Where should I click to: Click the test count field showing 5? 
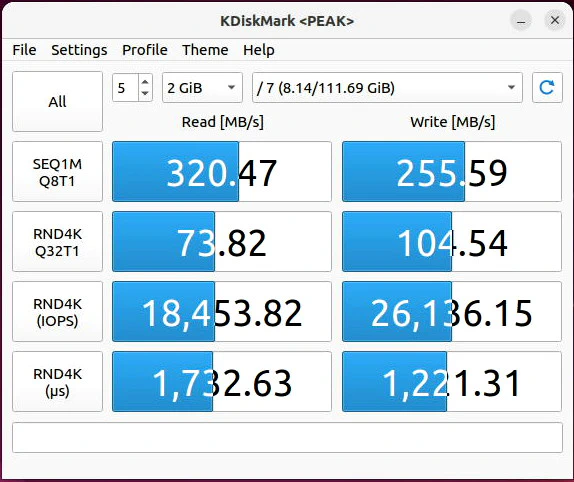[126, 87]
